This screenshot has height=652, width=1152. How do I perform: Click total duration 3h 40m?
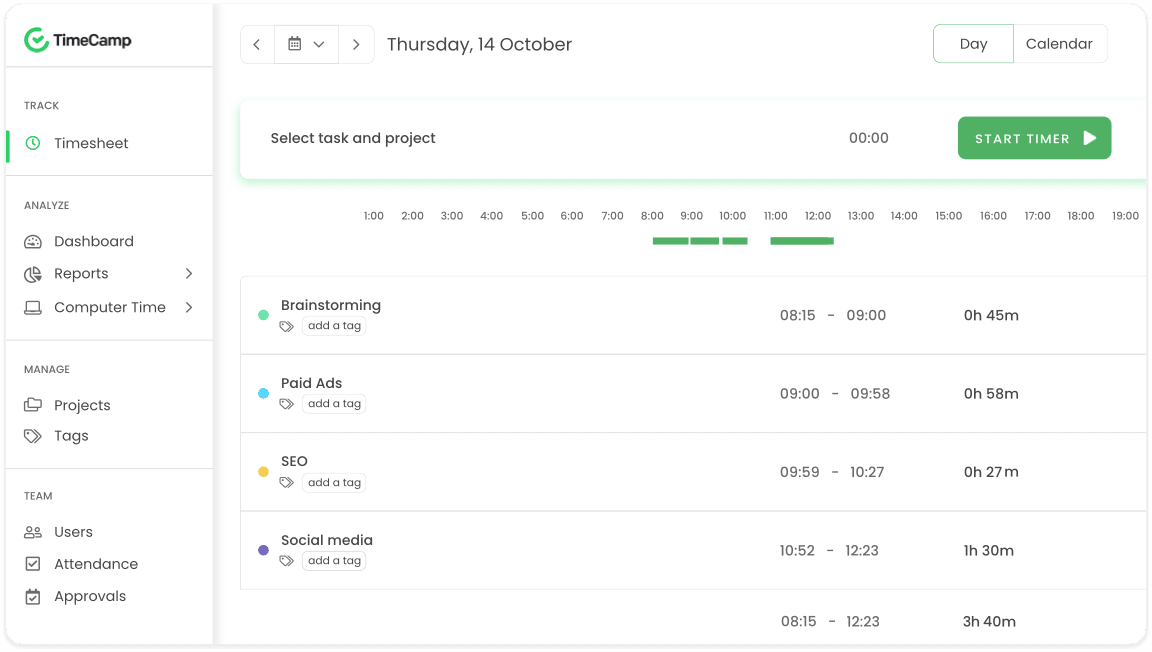[990, 622]
